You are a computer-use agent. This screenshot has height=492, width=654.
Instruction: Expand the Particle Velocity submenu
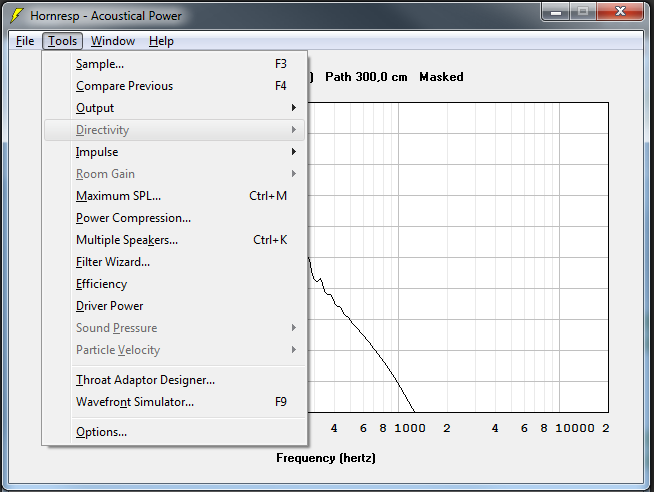tap(174, 350)
